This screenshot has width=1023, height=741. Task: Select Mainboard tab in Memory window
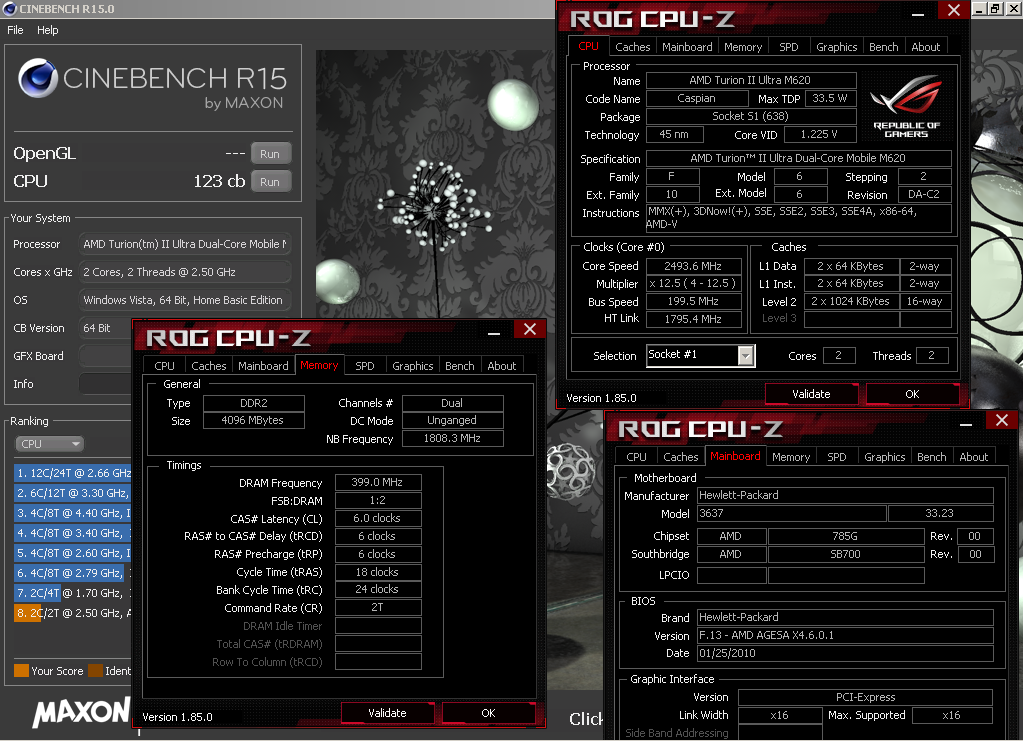click(263, 366)
